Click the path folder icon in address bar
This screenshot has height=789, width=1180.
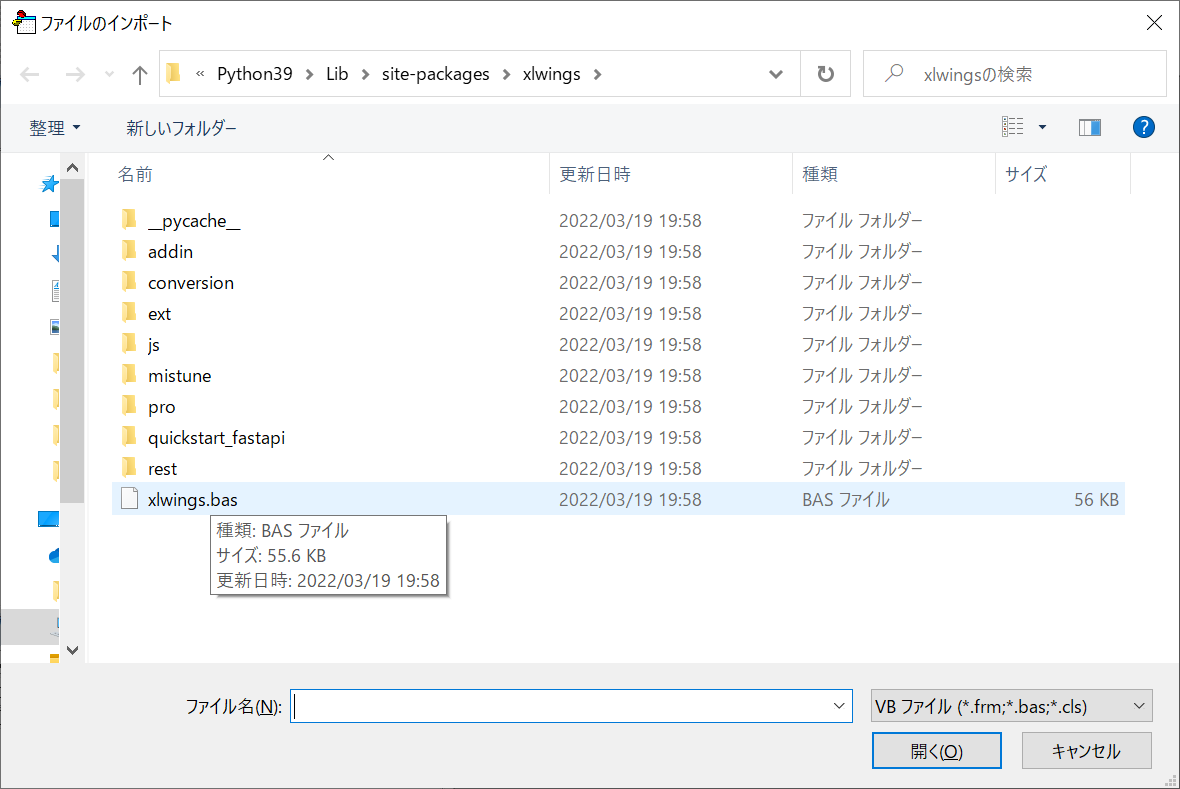tap(174, 73)
